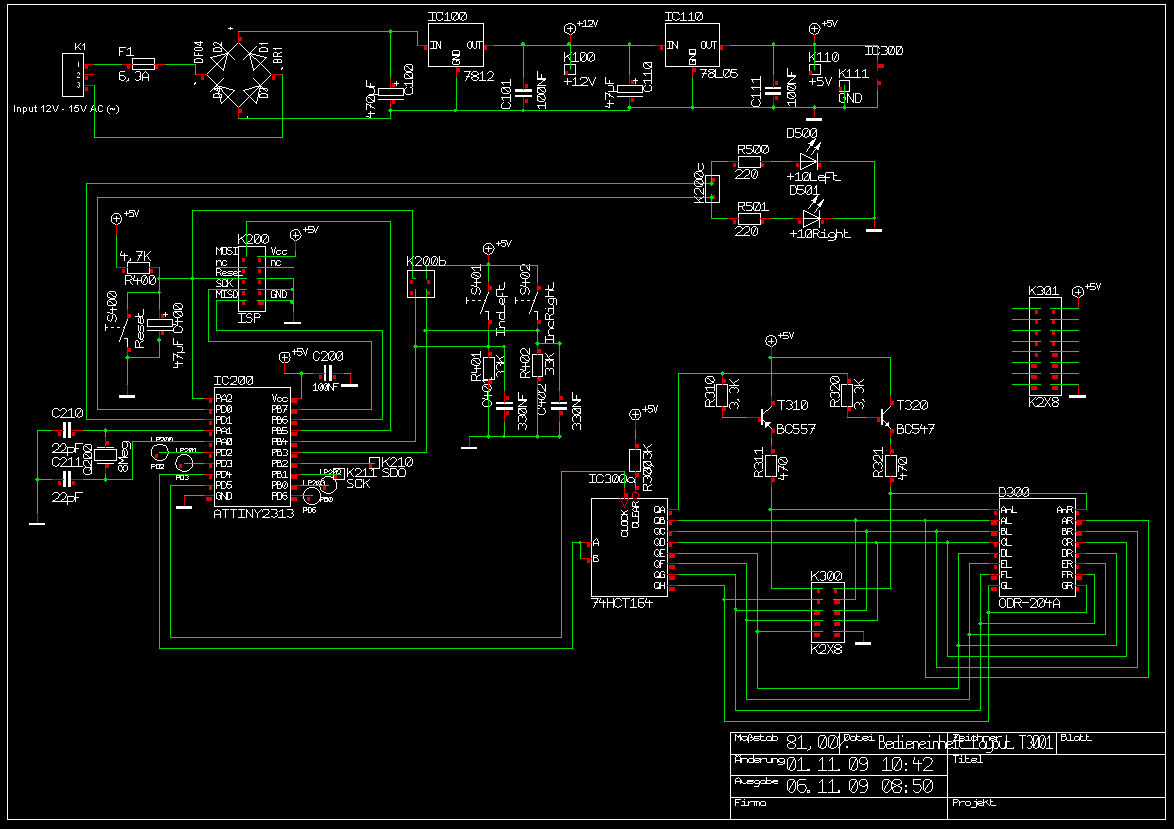
Task: Click the bridge rectifier BR1 diodes
Action: point(240,73)
